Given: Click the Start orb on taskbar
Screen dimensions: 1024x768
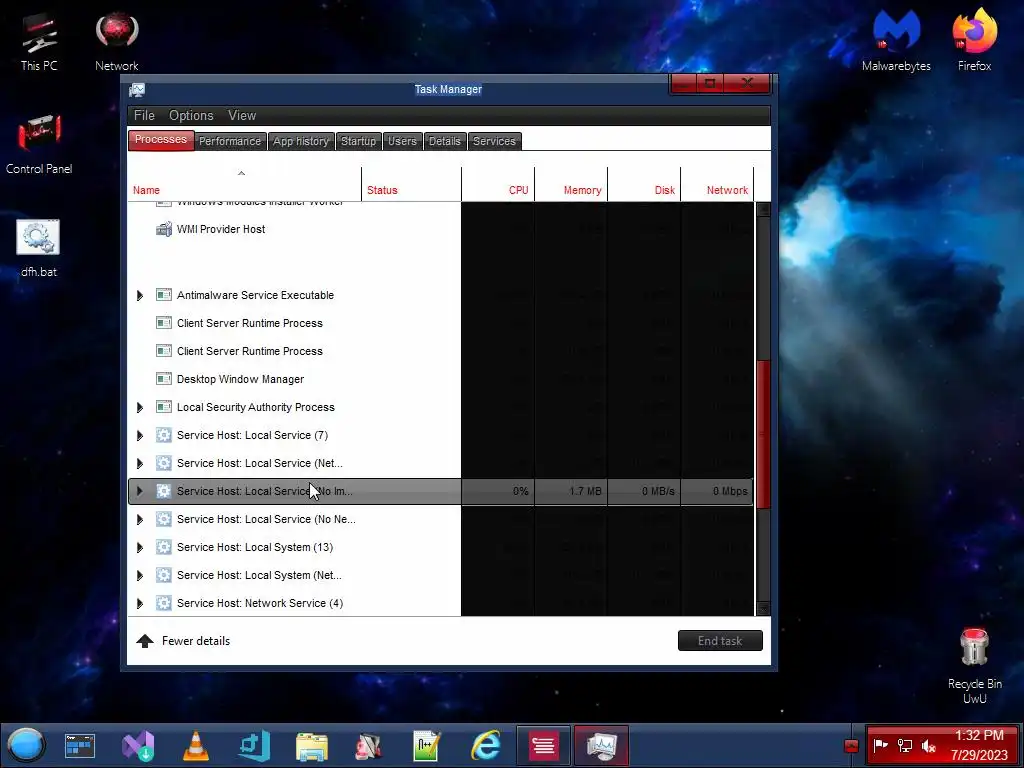Looking at the screenshot, I should (26, 745).
